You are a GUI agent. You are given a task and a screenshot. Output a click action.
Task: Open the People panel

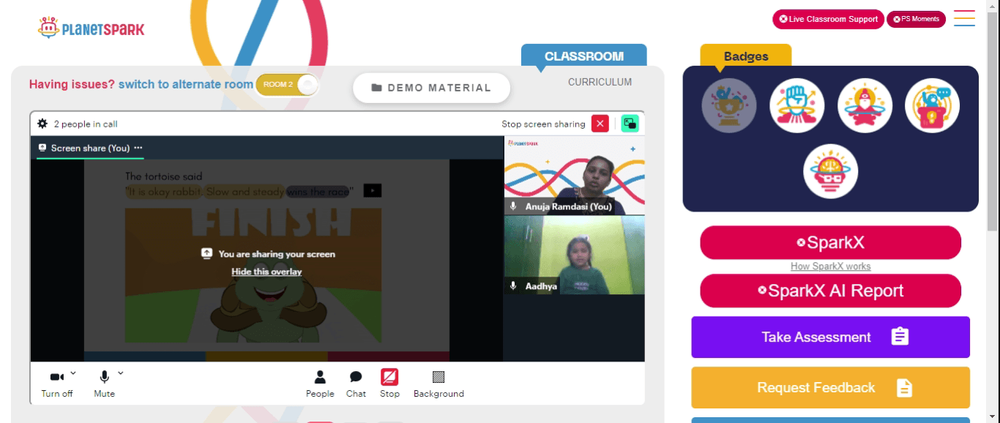tap(320, 384)
